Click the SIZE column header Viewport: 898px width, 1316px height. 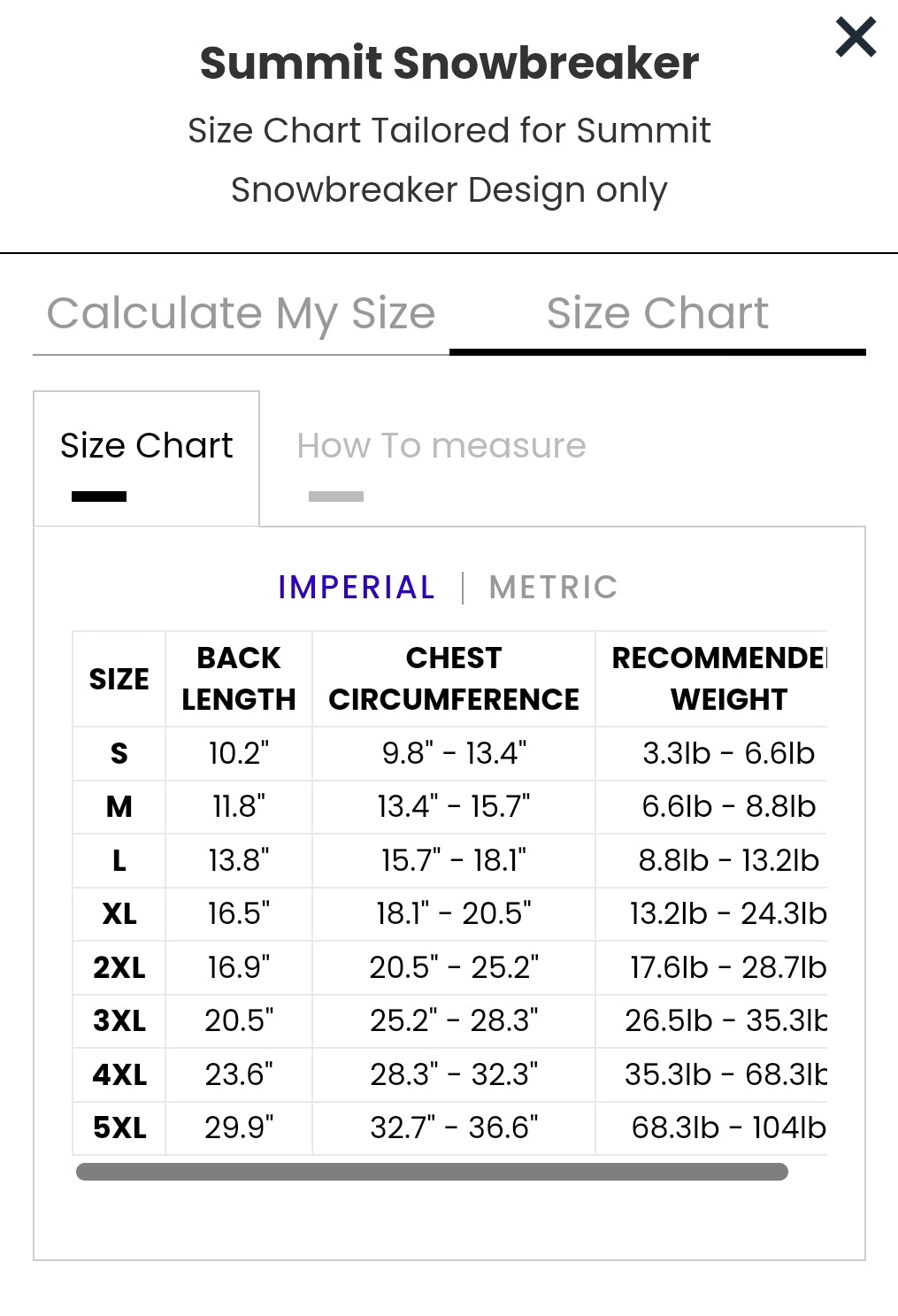tap(119, 679)
